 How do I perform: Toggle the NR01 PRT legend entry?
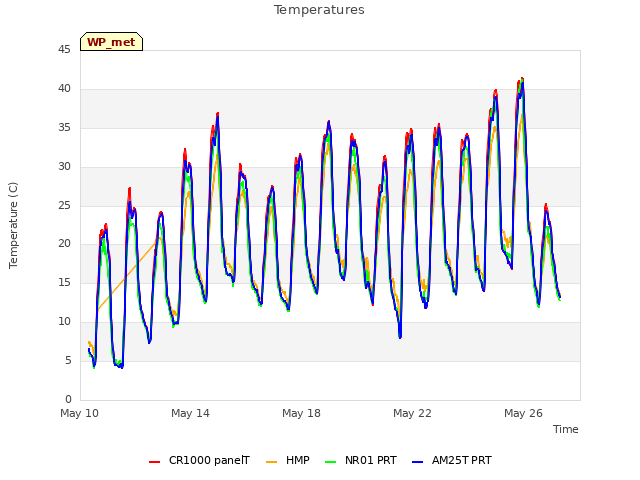pos(361,460)
